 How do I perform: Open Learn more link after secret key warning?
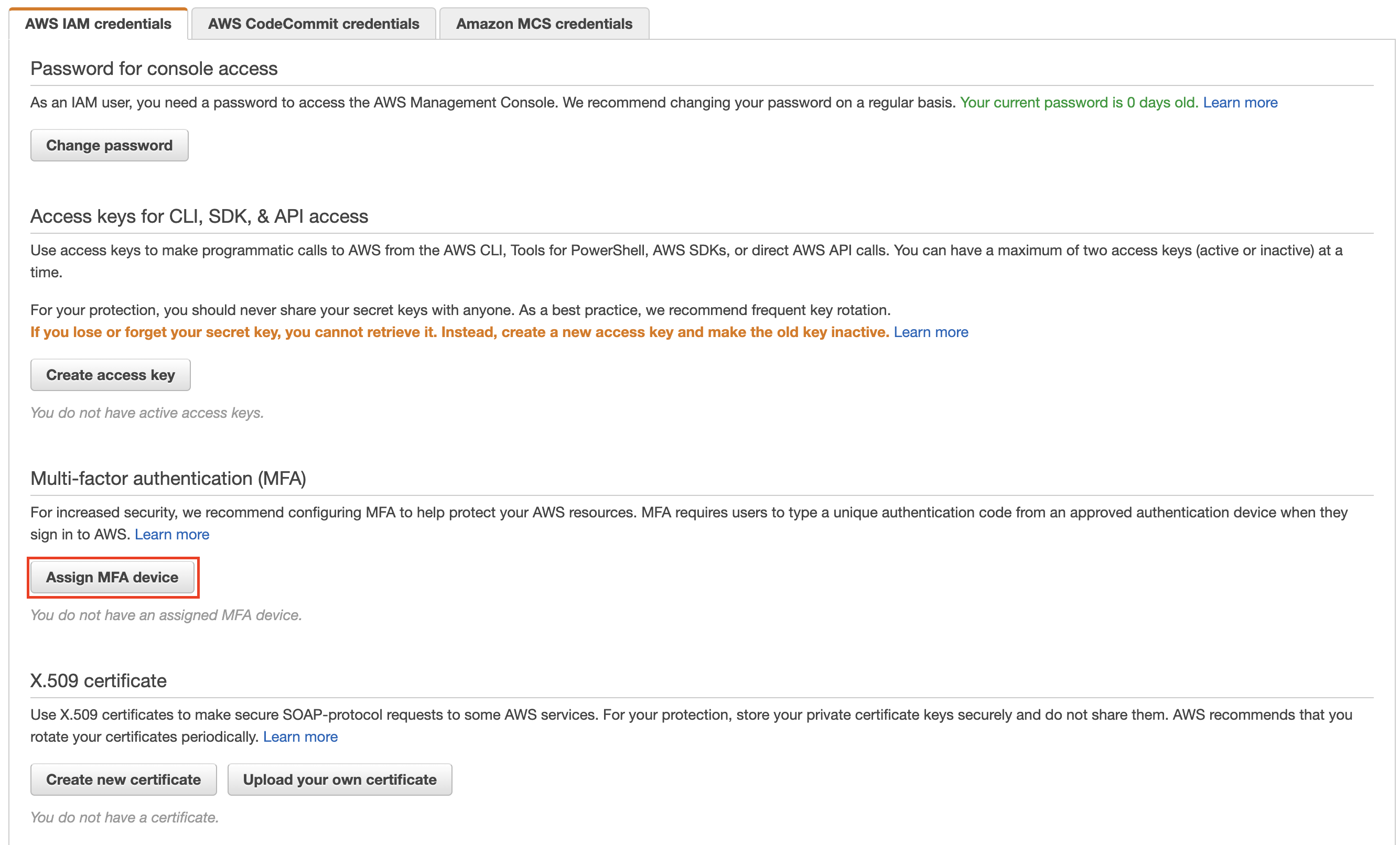[x=931, y=332]
